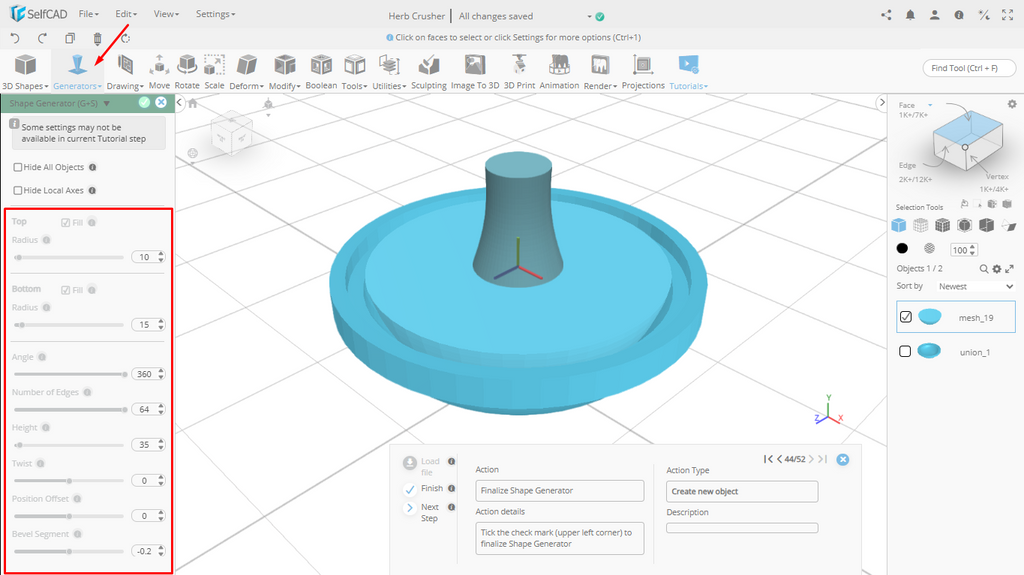Uncheck the mesh_19 object checkbox

point(906,317)
